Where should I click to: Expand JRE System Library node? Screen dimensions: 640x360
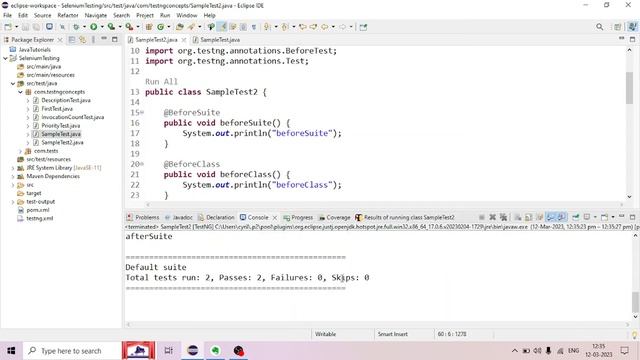click(13, 168)
